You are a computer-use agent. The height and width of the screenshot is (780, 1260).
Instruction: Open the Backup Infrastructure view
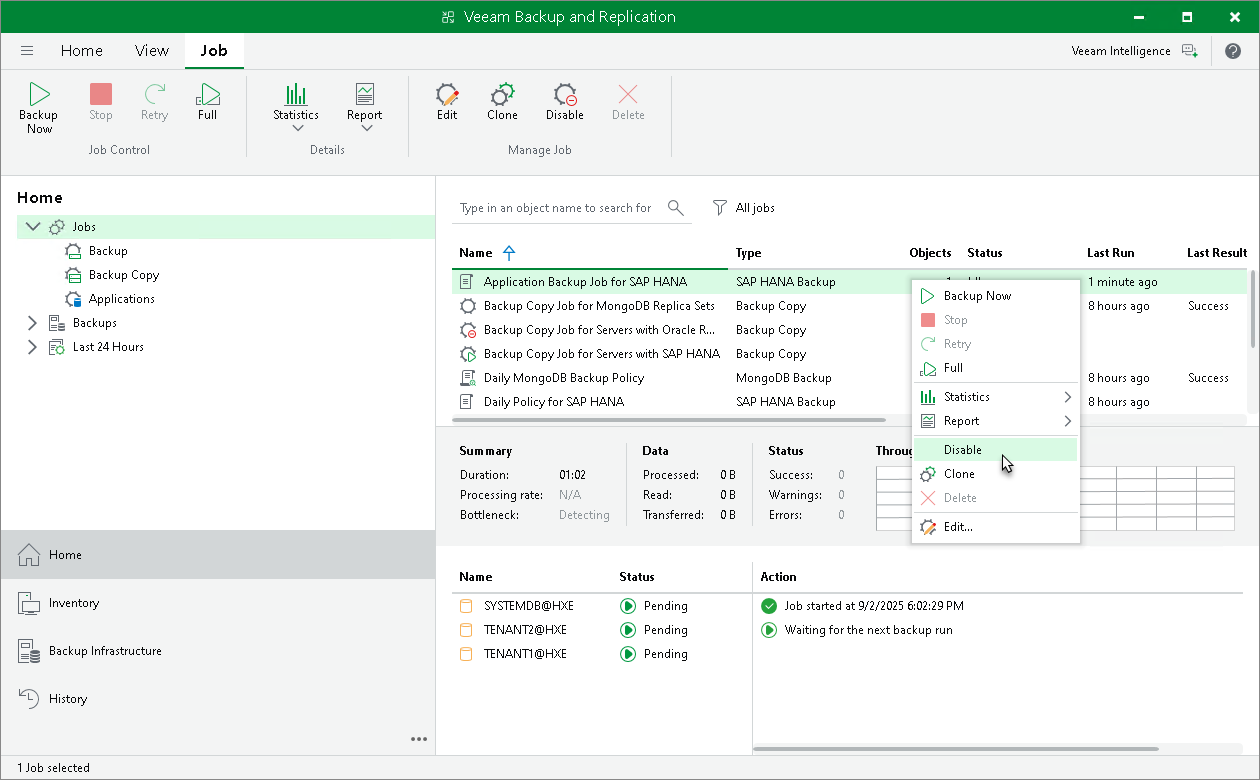103,650
